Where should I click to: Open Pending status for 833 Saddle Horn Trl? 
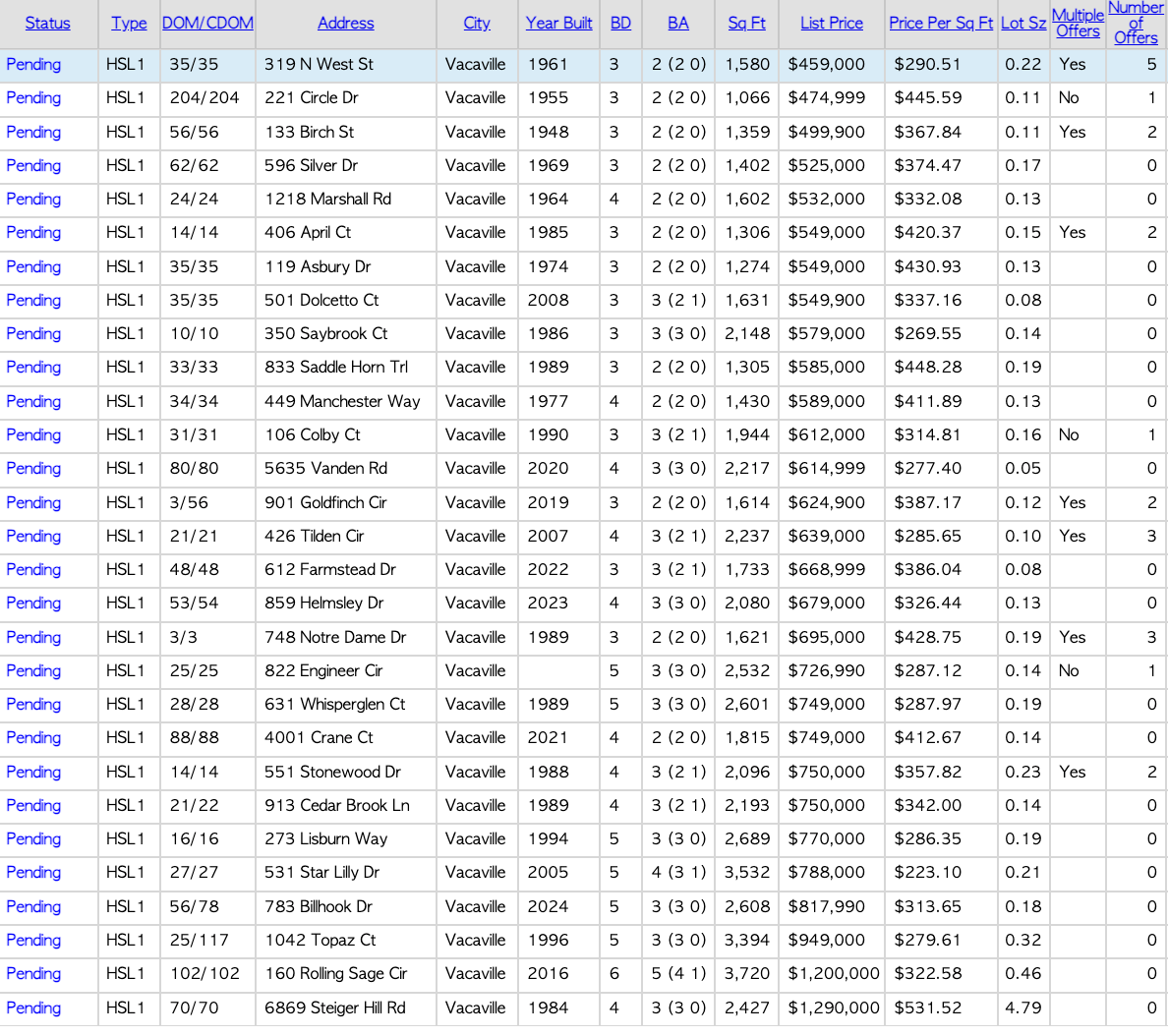tap(33, 368)
